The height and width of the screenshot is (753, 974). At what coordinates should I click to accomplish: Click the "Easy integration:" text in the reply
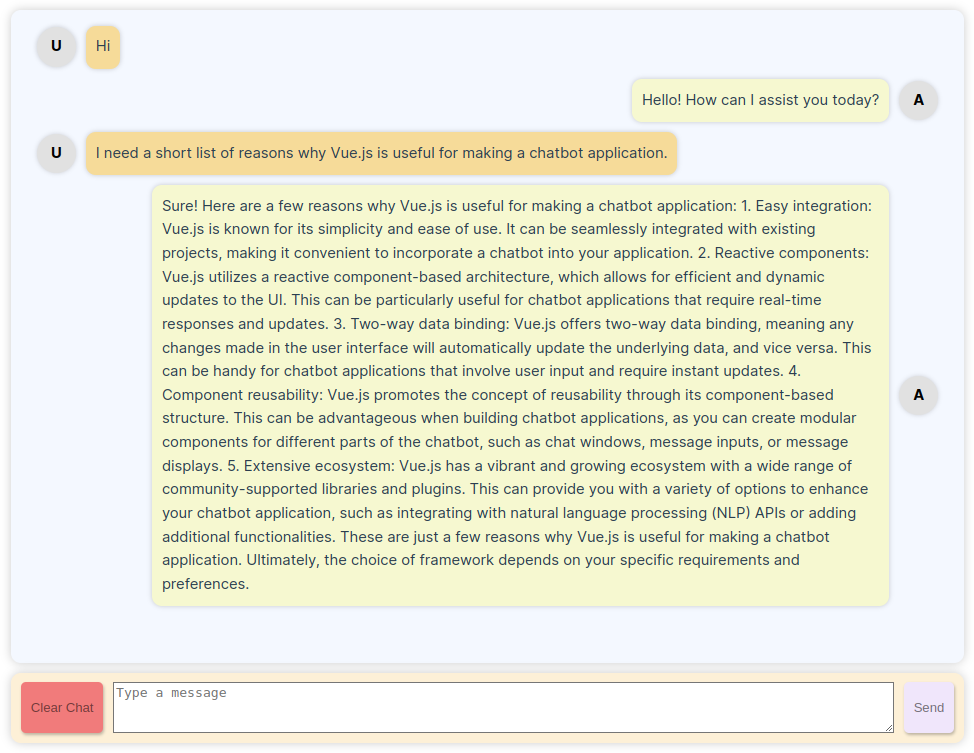[x=813, y=206]
